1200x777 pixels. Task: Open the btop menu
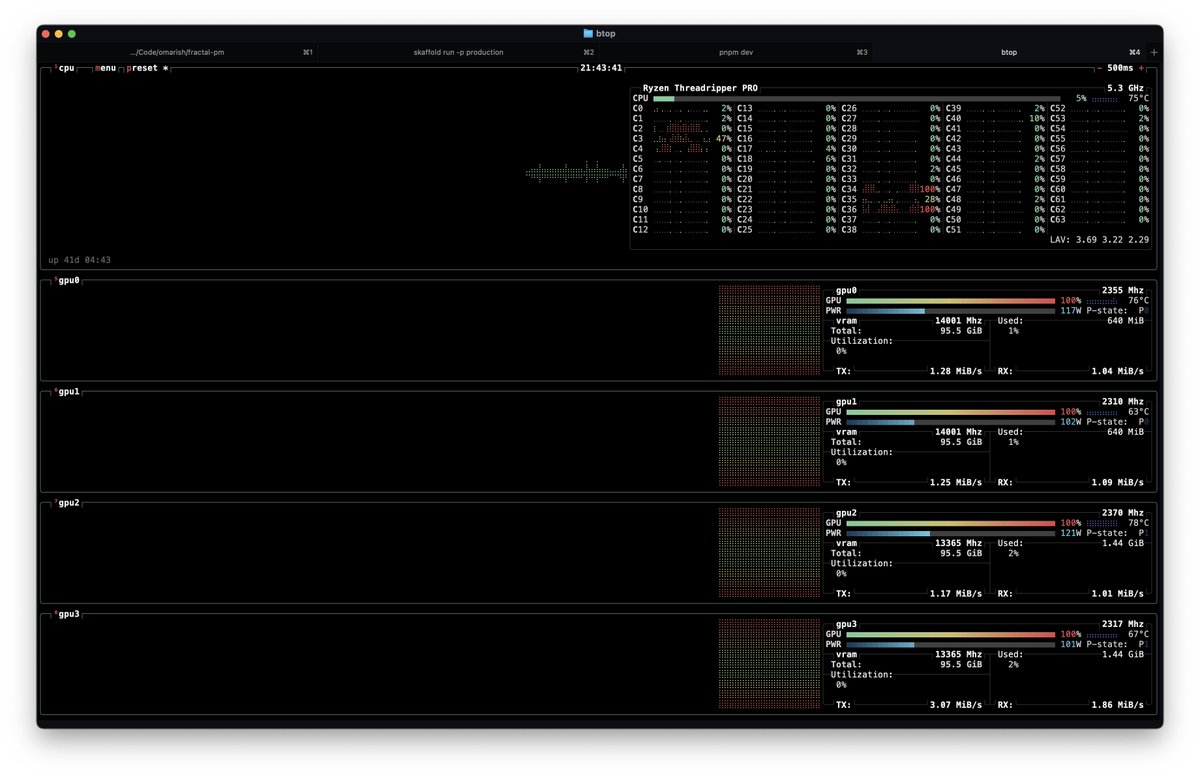tap(105, 68)
